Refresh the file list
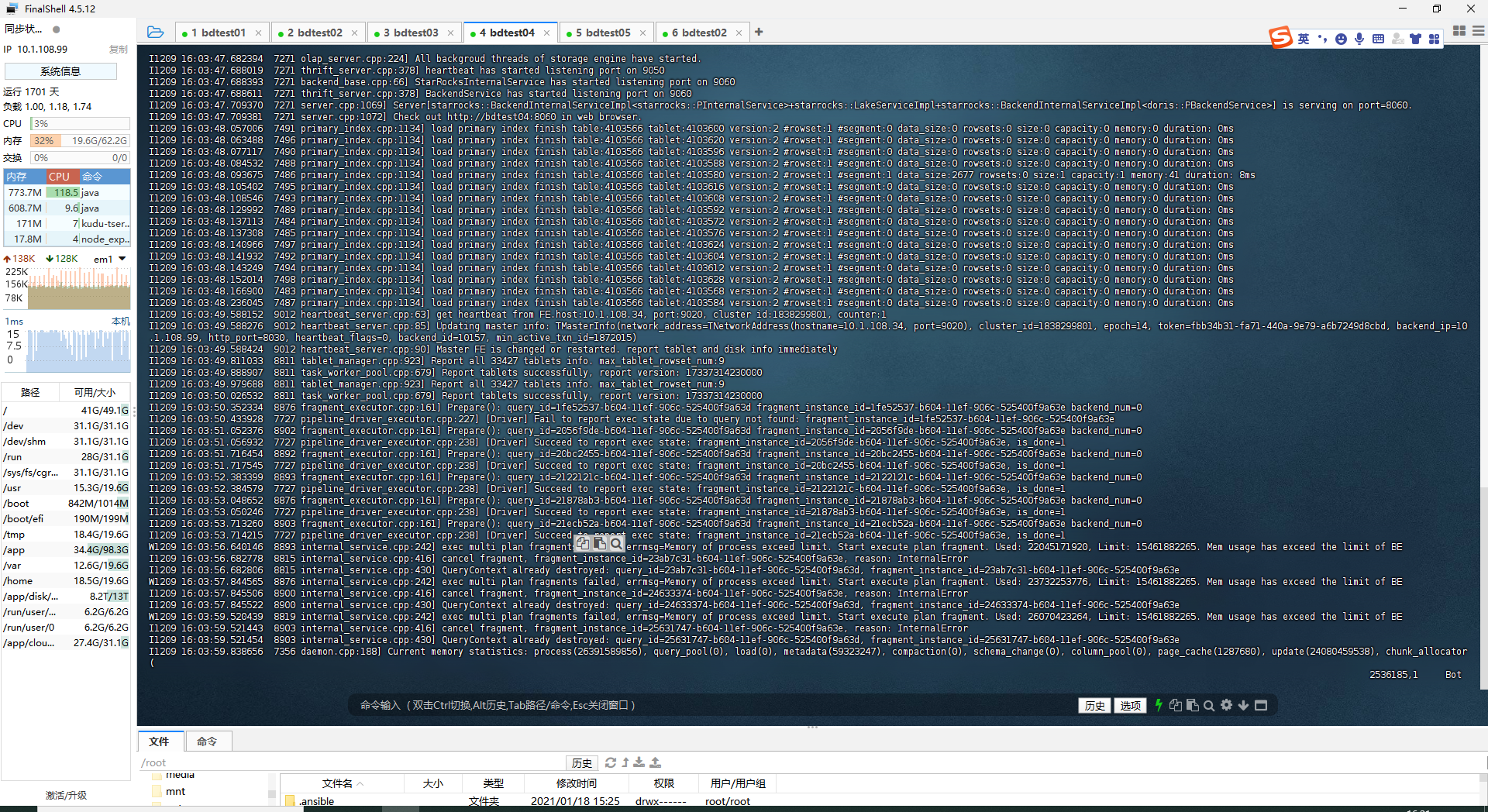This screenshot has height=812, width=1488. point(611,762)
